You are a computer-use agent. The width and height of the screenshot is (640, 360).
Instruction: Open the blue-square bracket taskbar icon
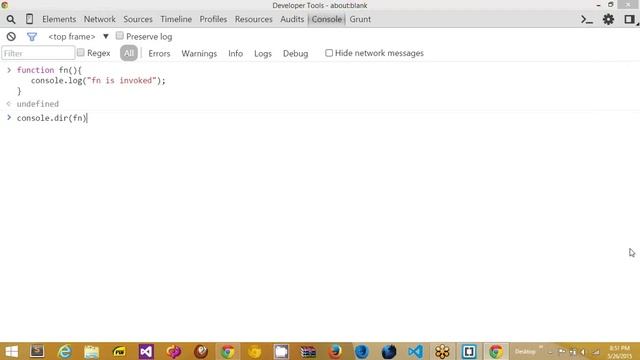[x=469, y=351]
